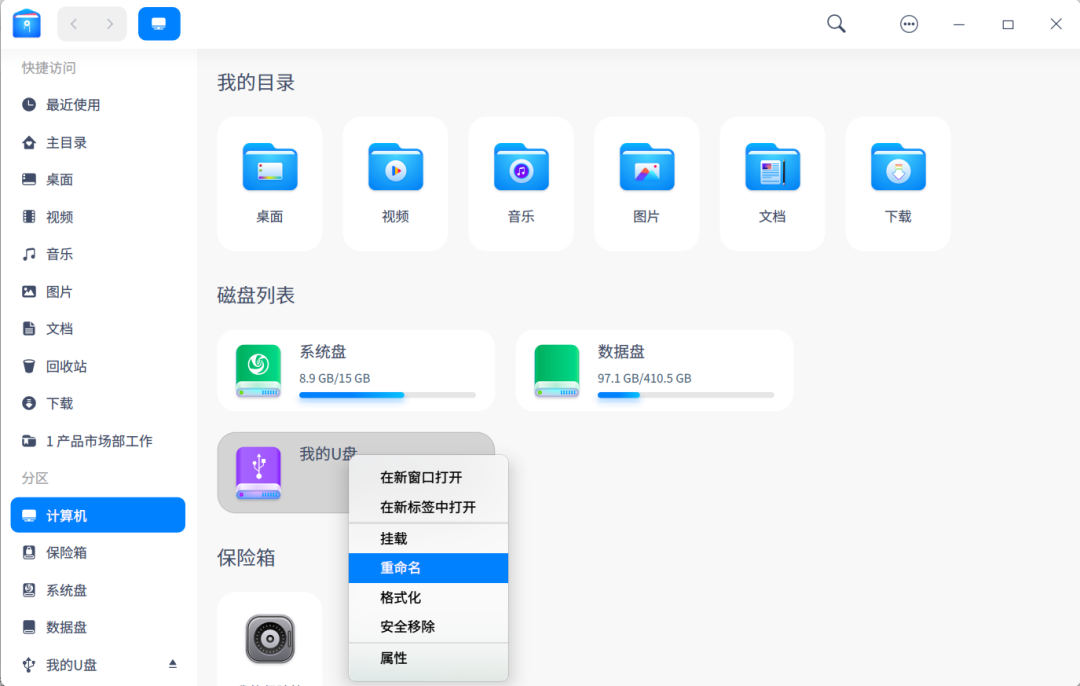Collapse the 分区 sidebar section

pos(34,478)
